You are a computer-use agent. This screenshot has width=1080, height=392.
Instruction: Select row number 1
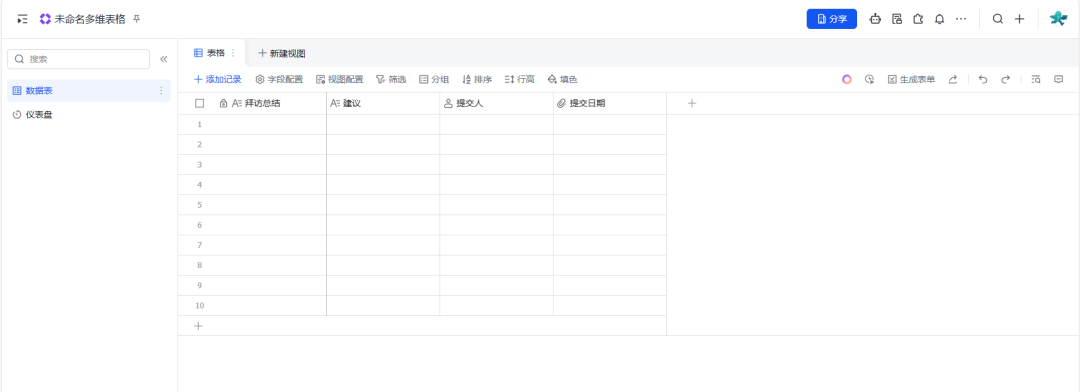pos(200,125)
